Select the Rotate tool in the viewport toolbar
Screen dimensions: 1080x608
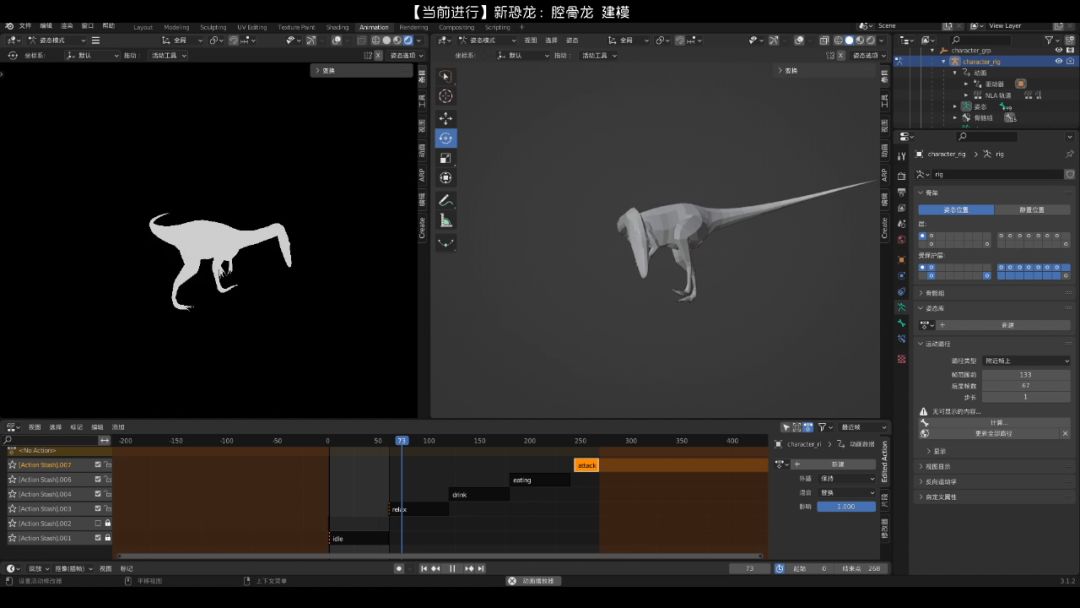445,138
